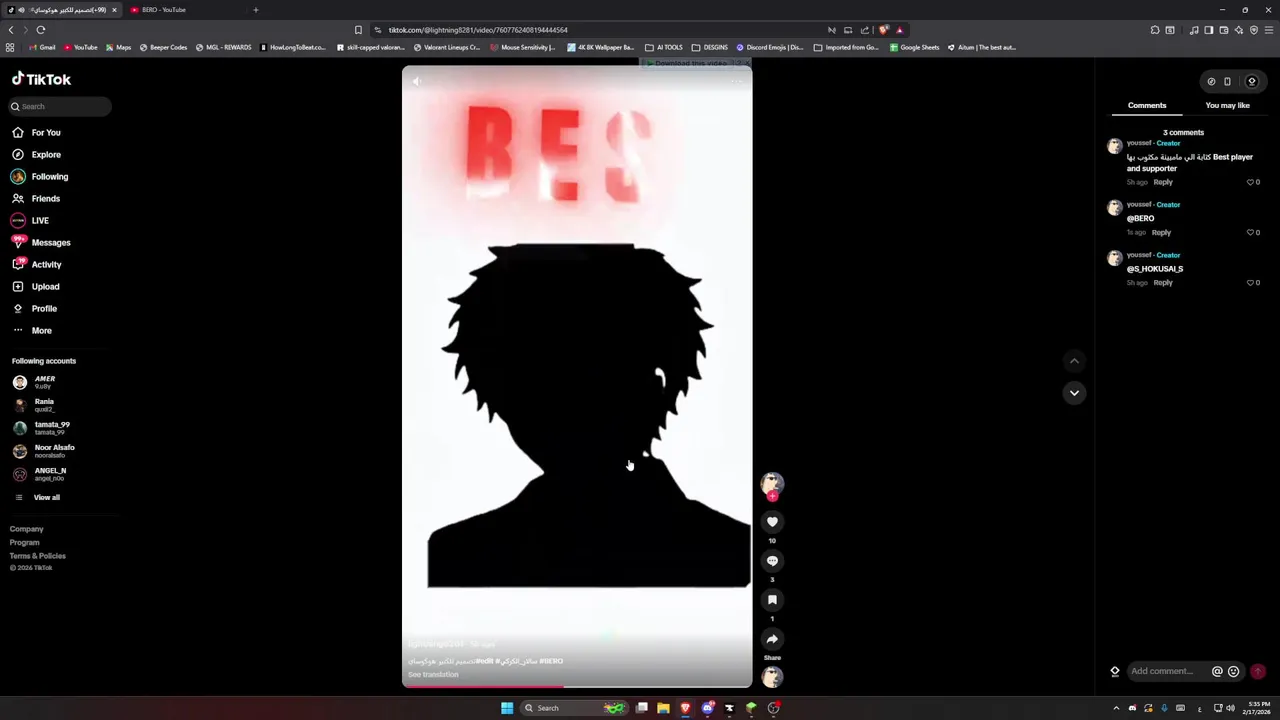Open Discord from the taskbar
This screenshot has height=720, width=1280.
click(x=708, y=708)
